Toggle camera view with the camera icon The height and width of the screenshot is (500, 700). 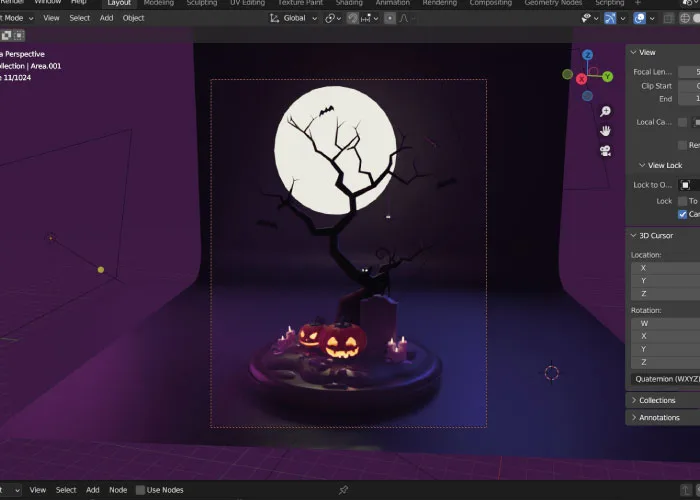click(x=605, y=151)
